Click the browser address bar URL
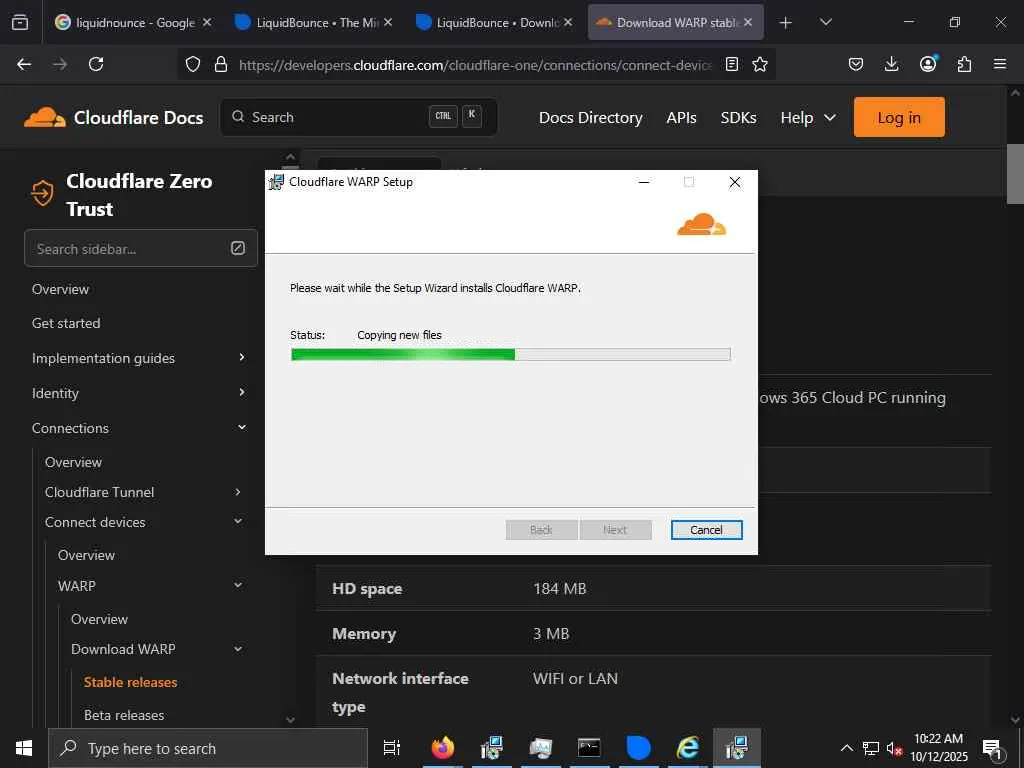The height and width of the screenshot is (768, 1024). click(475, 65)
